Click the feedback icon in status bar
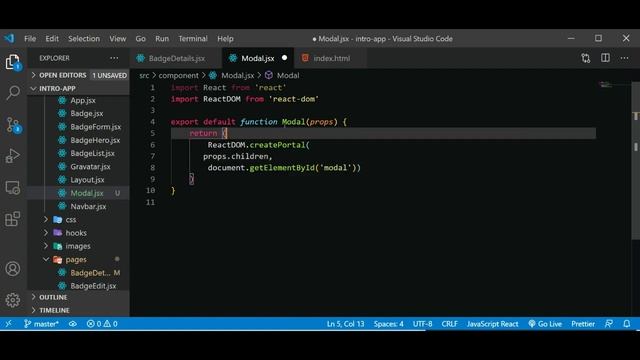The height and width of the screenshot is (360, 640). 609,324
